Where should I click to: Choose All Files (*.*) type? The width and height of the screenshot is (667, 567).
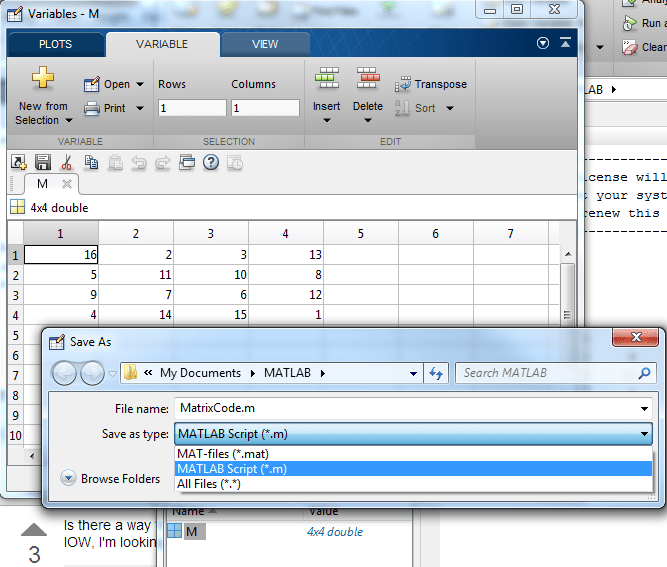point(413,484)
